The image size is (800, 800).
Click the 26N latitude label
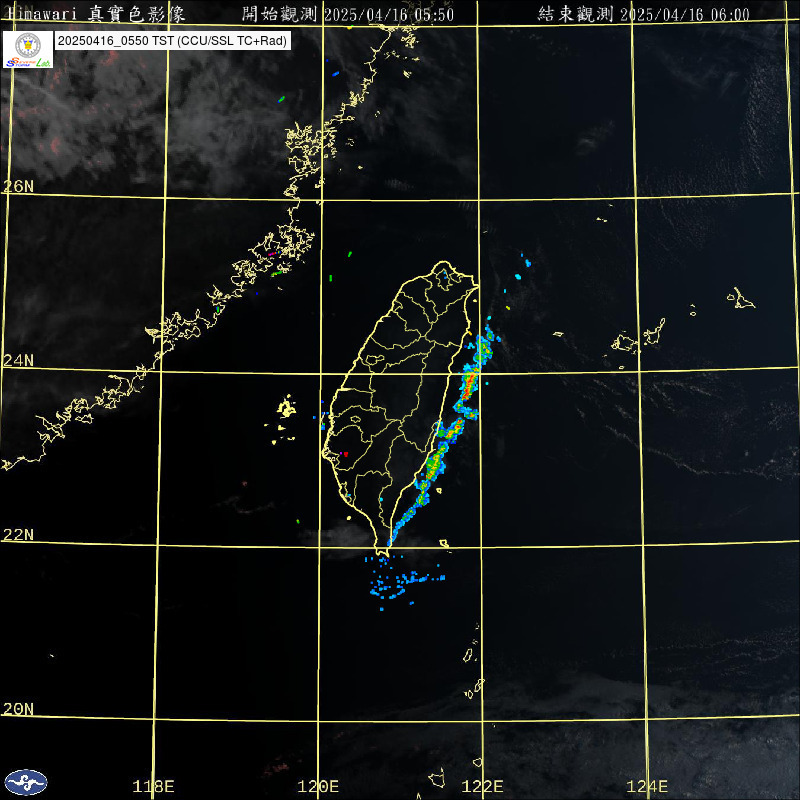point(17,186)
